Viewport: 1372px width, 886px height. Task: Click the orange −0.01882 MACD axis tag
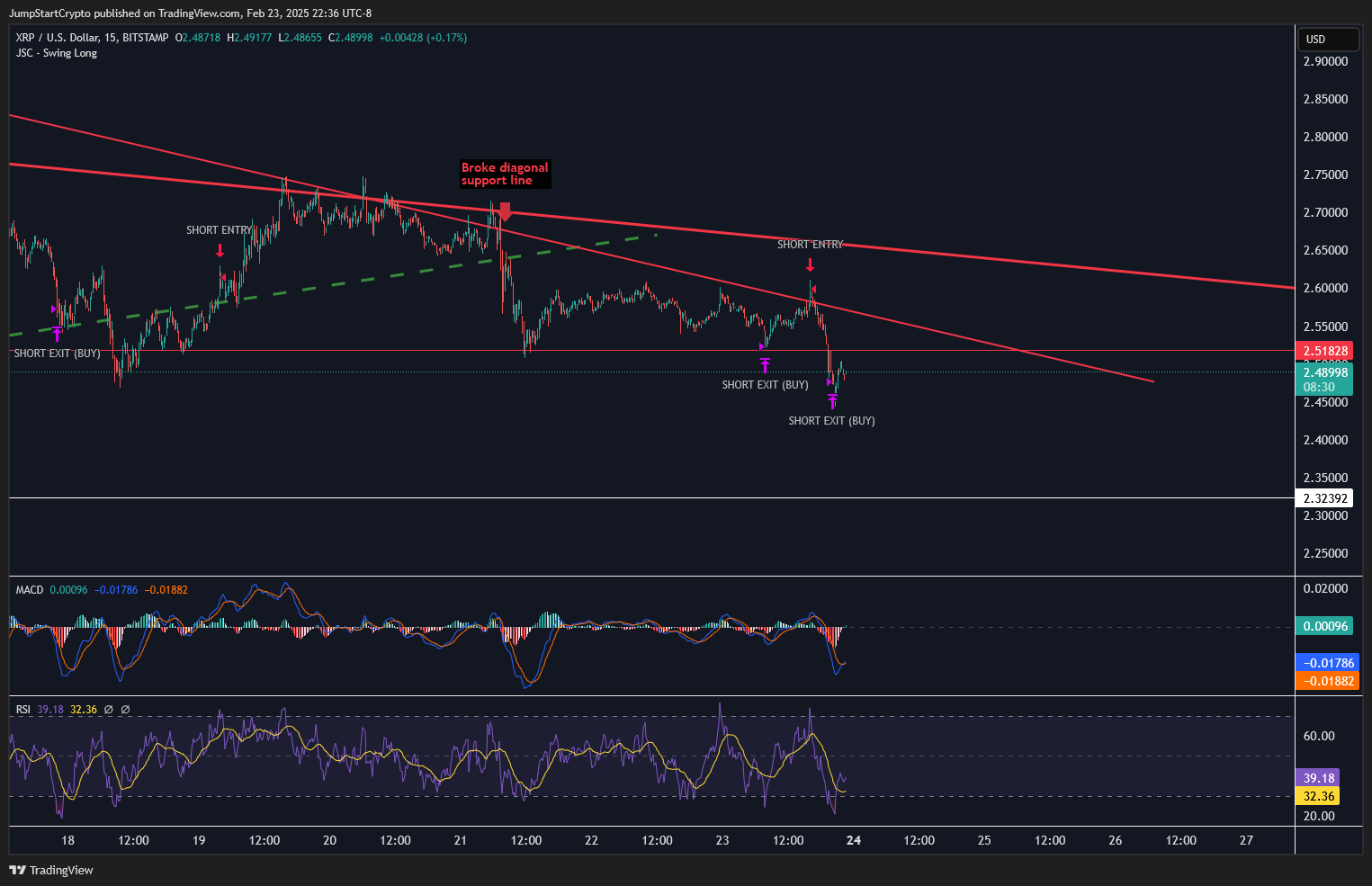point(1327,681)
